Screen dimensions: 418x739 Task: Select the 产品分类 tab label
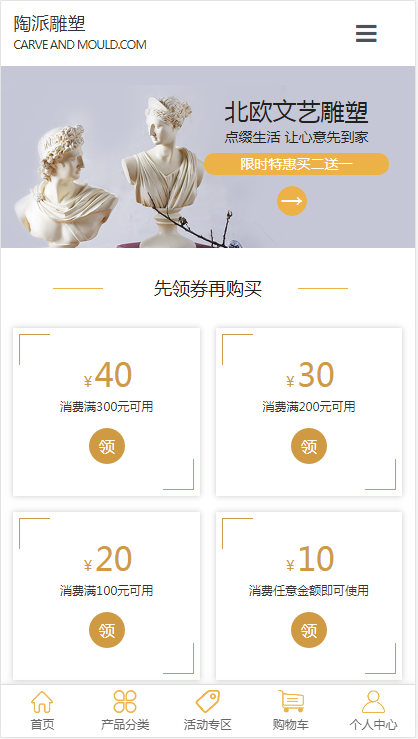pyautogui.click(x=125, y=724)
